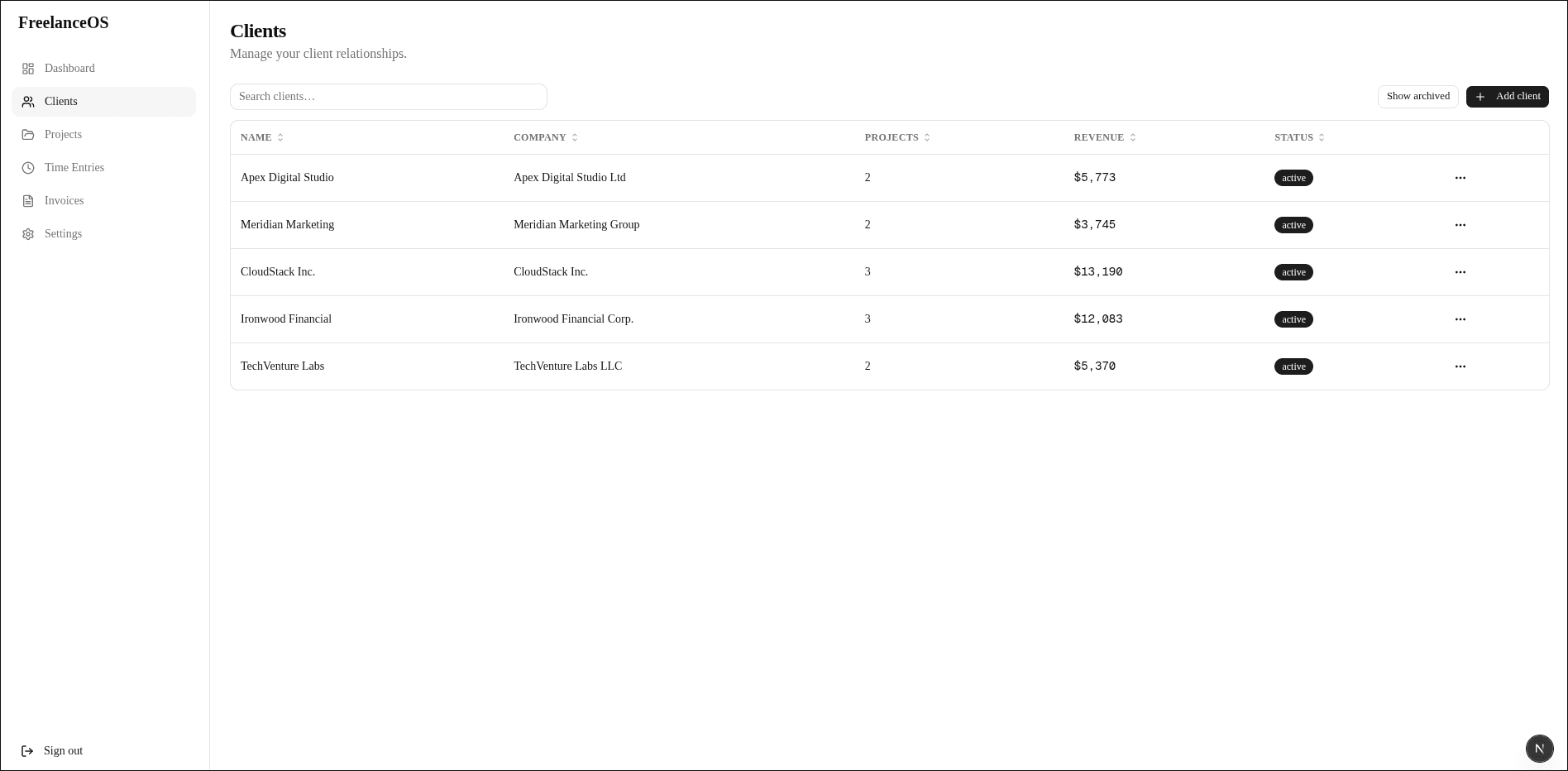1568x771 pixels.
Task: Open actions menu for Apex Digital Studio
Action: click(1460, 178)
